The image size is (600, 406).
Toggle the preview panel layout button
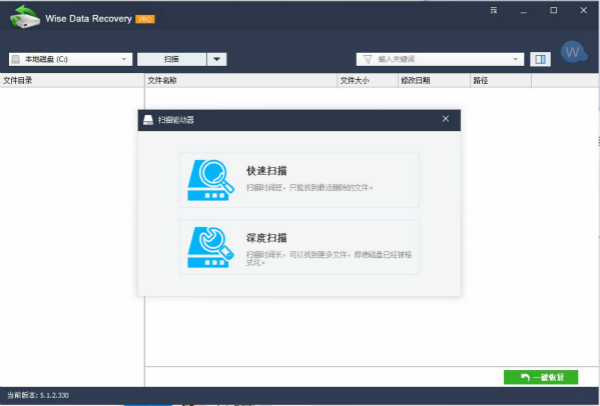540,59
